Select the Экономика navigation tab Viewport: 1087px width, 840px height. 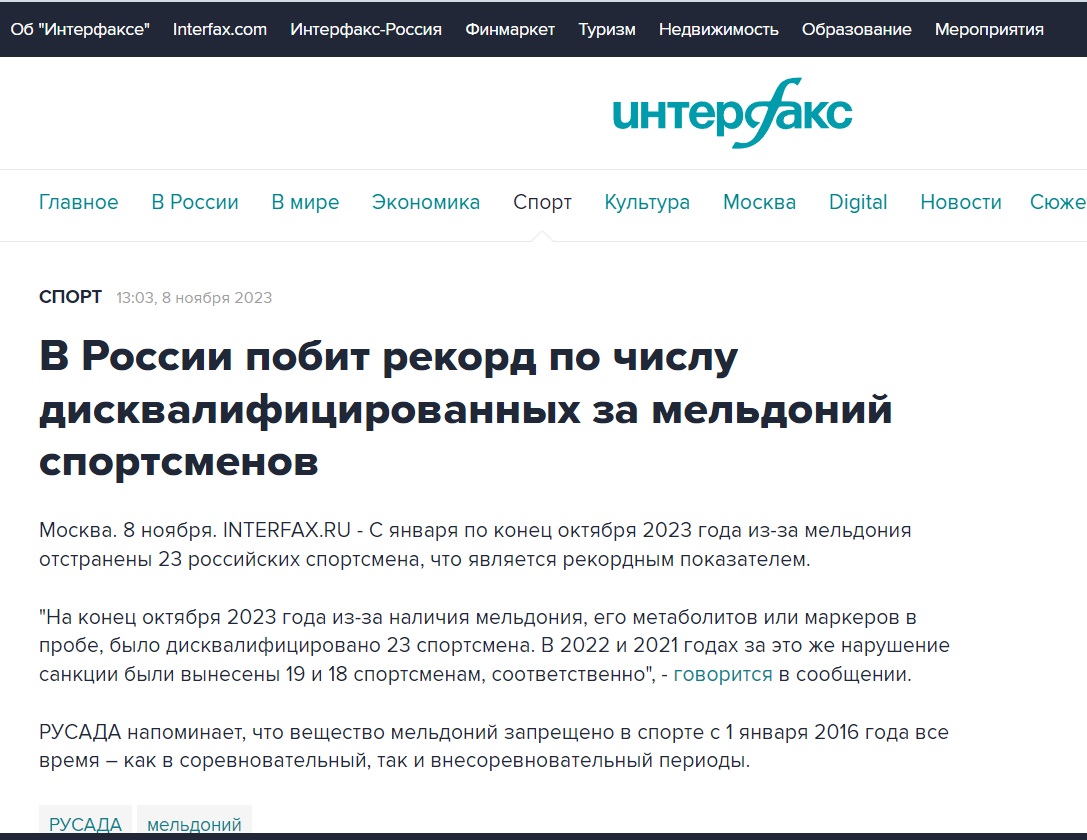coord(426,202)
